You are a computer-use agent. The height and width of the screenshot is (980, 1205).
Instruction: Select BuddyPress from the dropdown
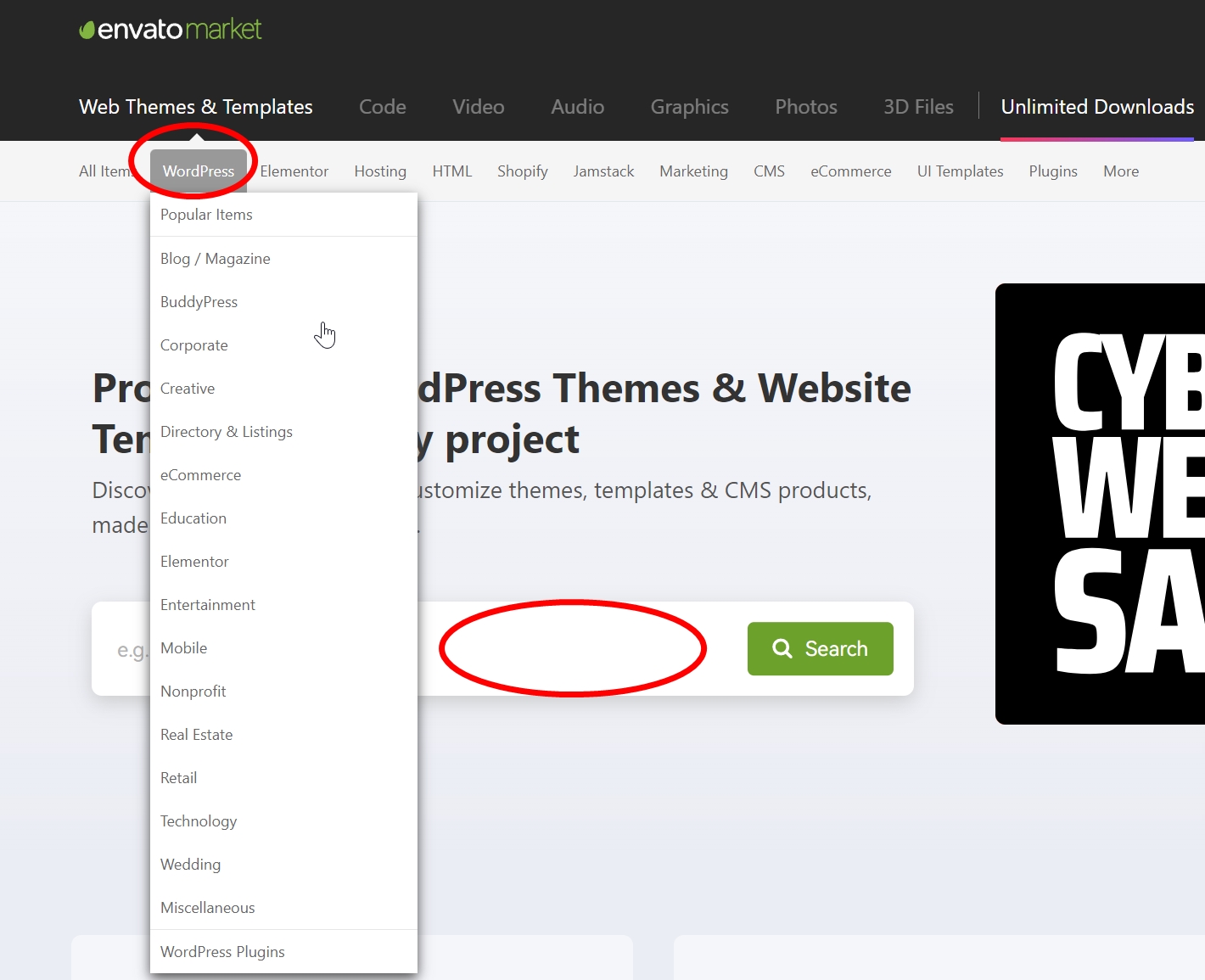coord(283,302)
